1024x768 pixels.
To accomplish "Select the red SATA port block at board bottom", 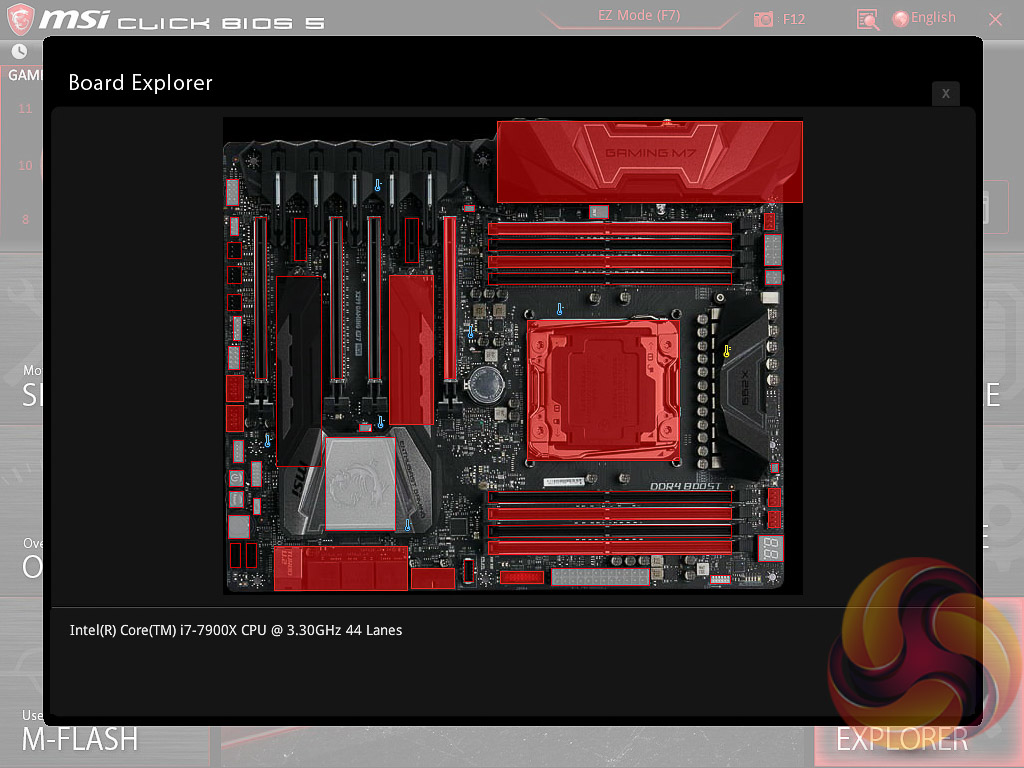I will (341, 568).
